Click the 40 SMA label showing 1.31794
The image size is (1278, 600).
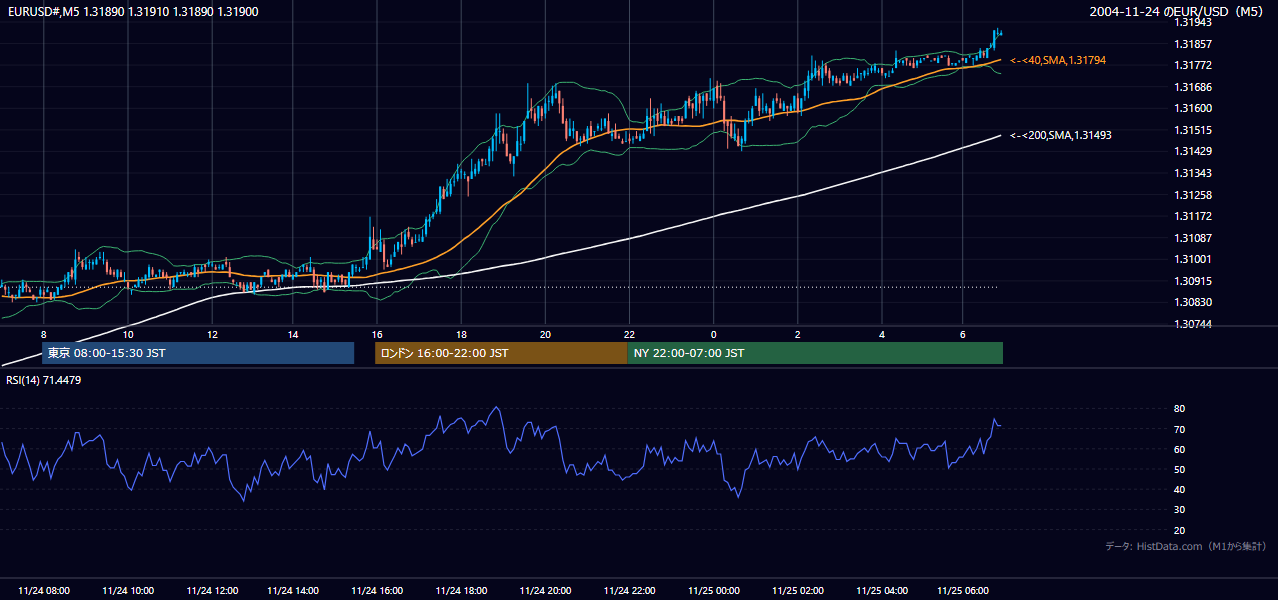[1058, 61]
